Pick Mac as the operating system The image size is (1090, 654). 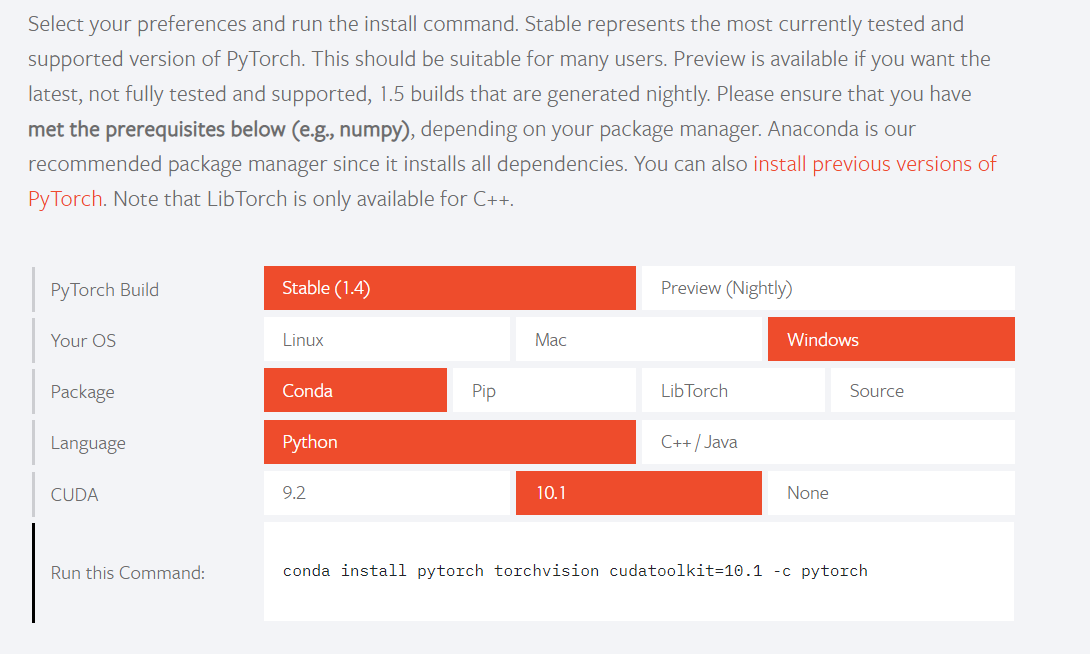click(638, 340)
